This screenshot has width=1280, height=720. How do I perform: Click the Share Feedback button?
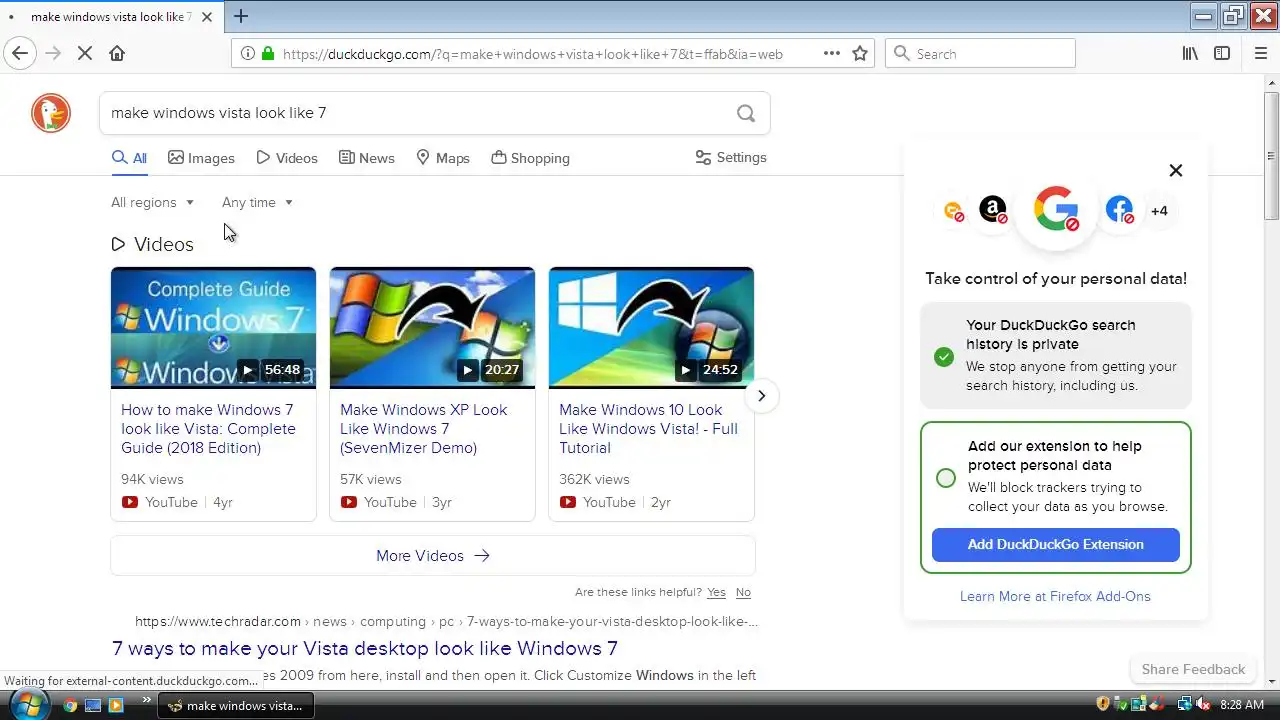(x=1193, y=669)
